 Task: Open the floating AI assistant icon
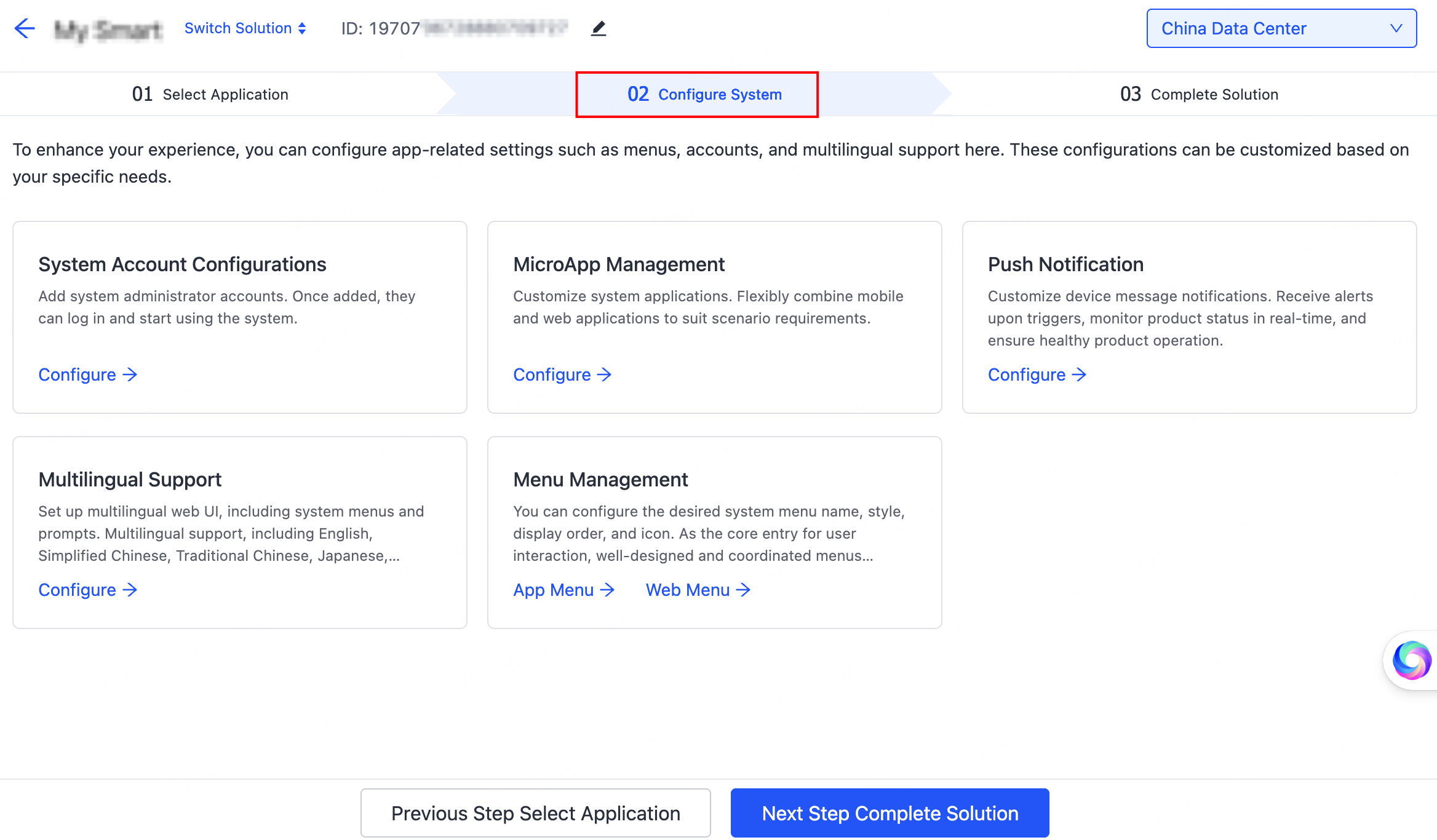click(x=1411, y=660)
